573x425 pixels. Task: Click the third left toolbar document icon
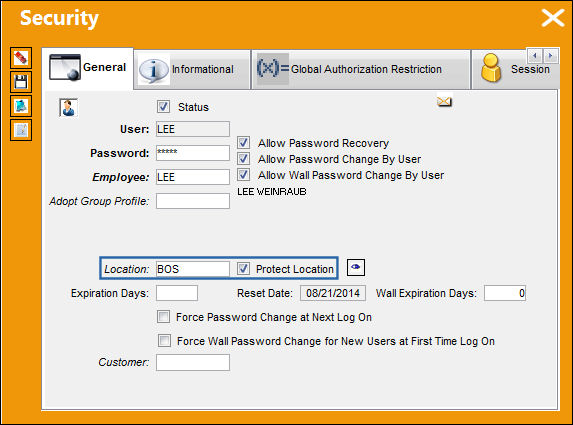[x=21, y=106]
